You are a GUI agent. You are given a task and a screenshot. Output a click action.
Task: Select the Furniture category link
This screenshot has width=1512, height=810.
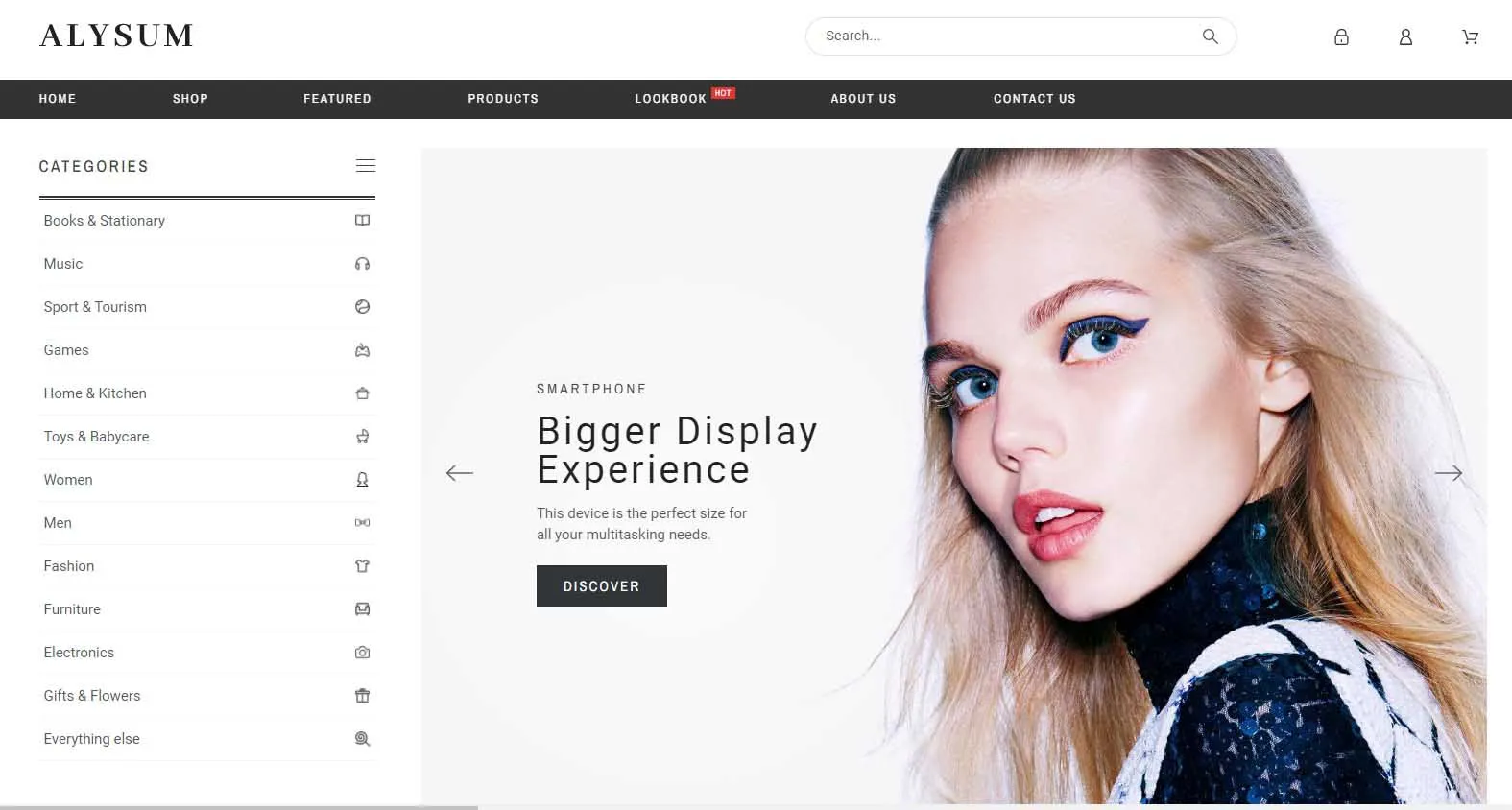(72, 609)
